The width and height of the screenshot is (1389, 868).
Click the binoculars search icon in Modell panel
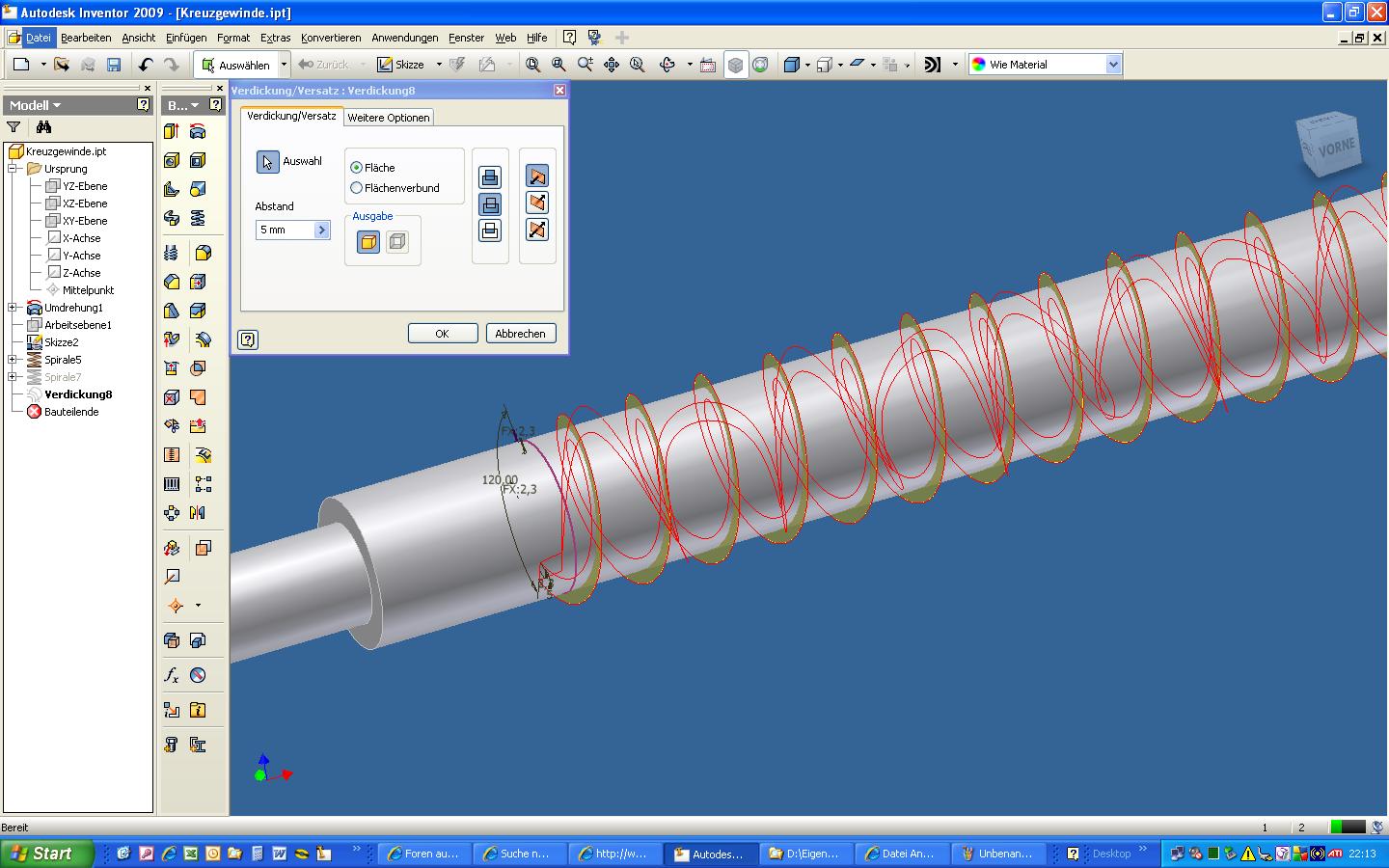pos(43,127)
